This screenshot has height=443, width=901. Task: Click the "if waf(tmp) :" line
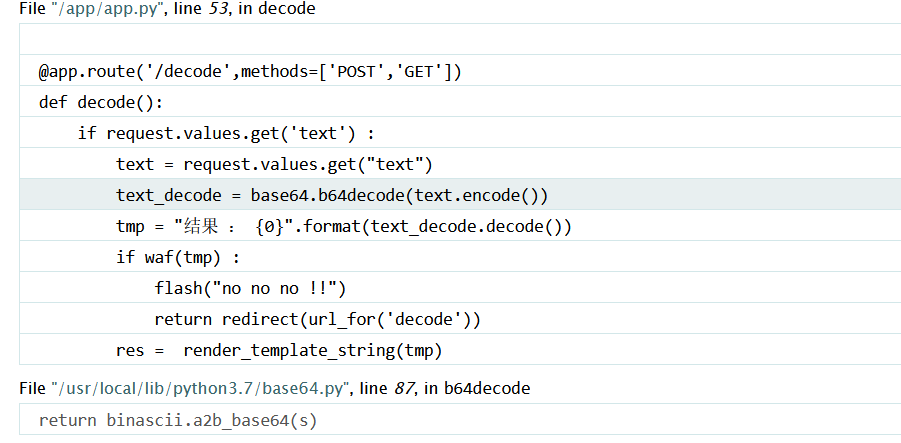[x=460, y=257]
